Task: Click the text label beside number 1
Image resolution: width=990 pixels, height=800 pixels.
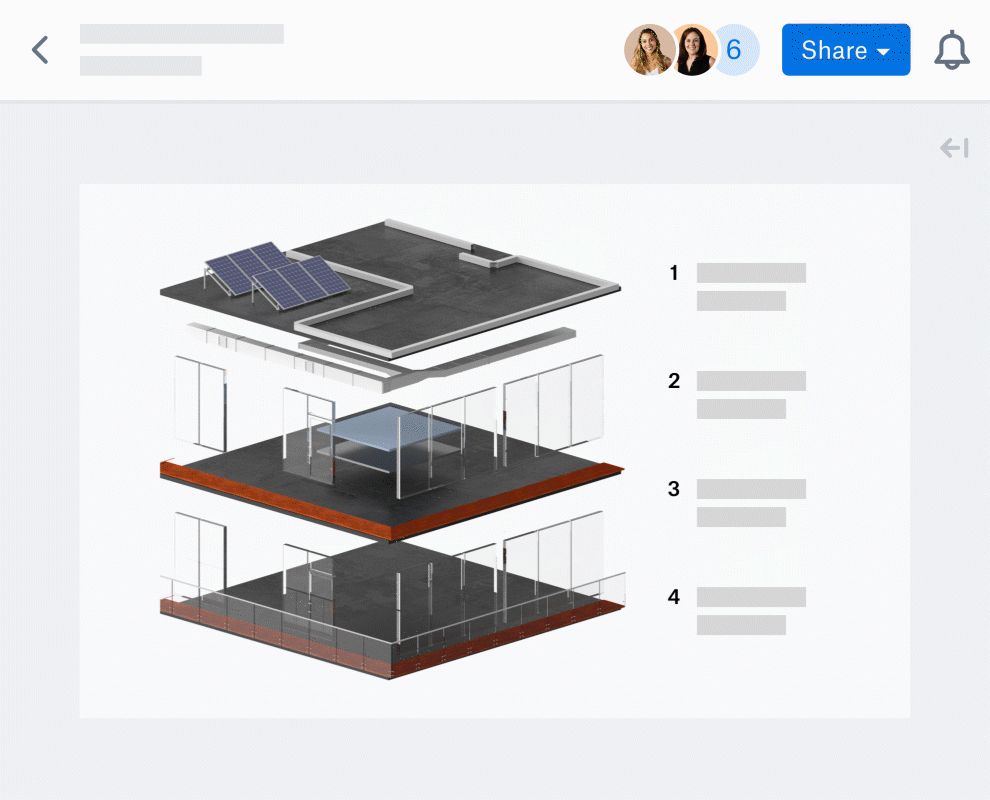Action: point(751,273)
